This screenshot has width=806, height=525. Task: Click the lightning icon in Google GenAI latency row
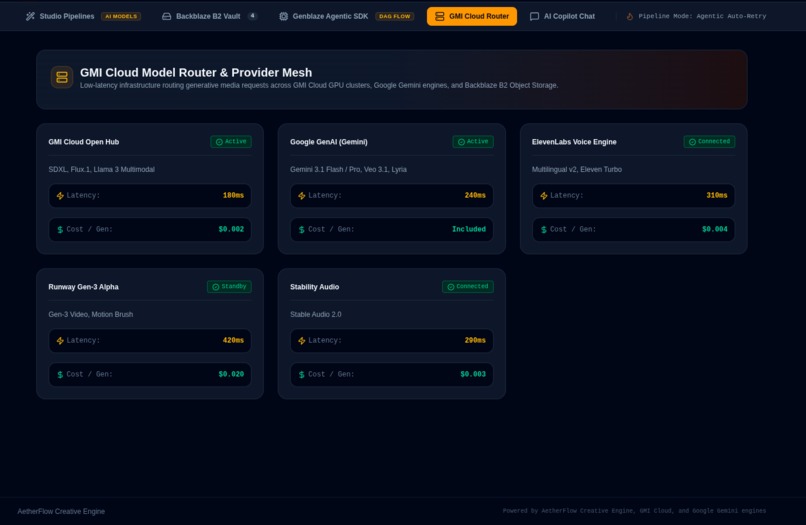[x=302, y=196]
